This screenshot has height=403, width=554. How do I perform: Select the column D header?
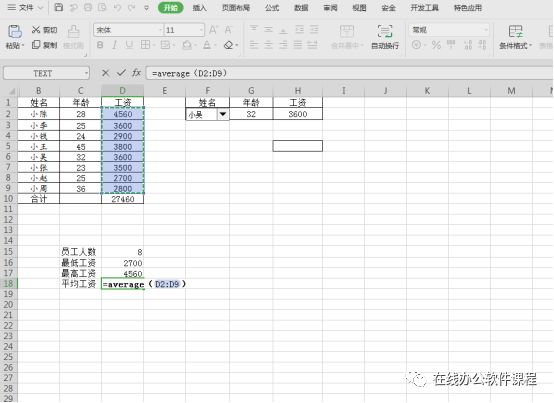123,90
